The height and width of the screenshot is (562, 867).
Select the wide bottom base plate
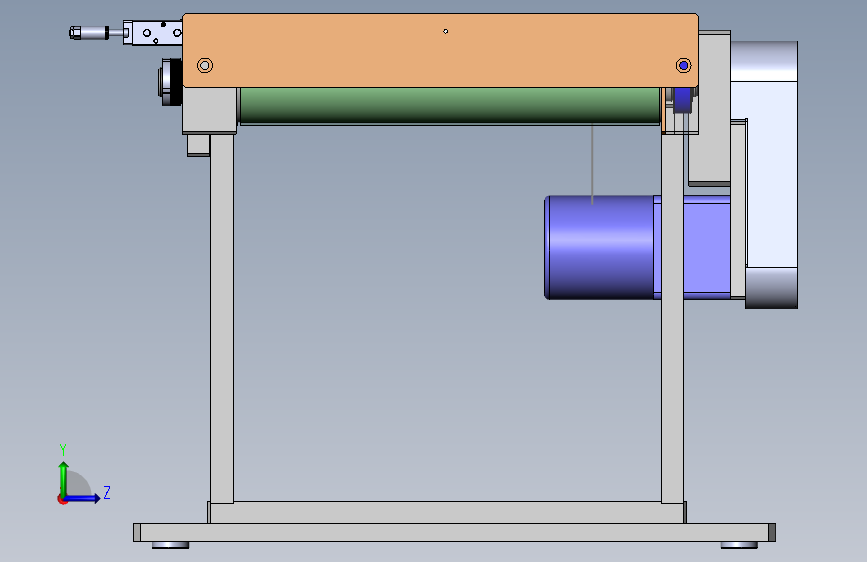pyautogui.click(x=454, y=532)
